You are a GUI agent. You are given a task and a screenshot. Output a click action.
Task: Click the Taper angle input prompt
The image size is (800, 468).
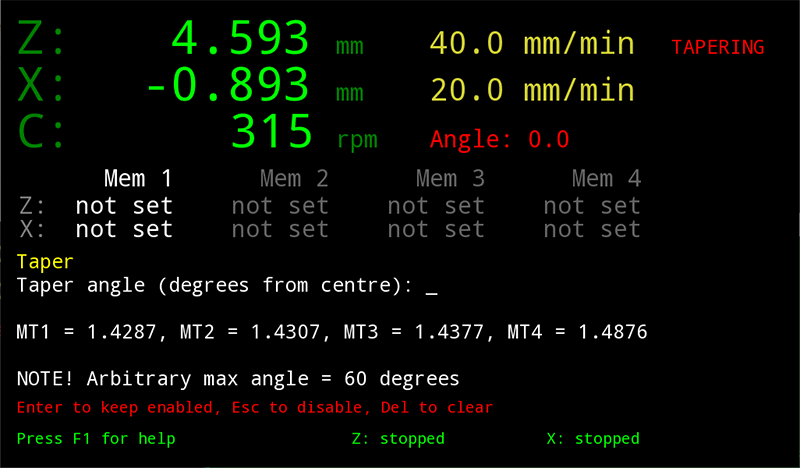227,287
